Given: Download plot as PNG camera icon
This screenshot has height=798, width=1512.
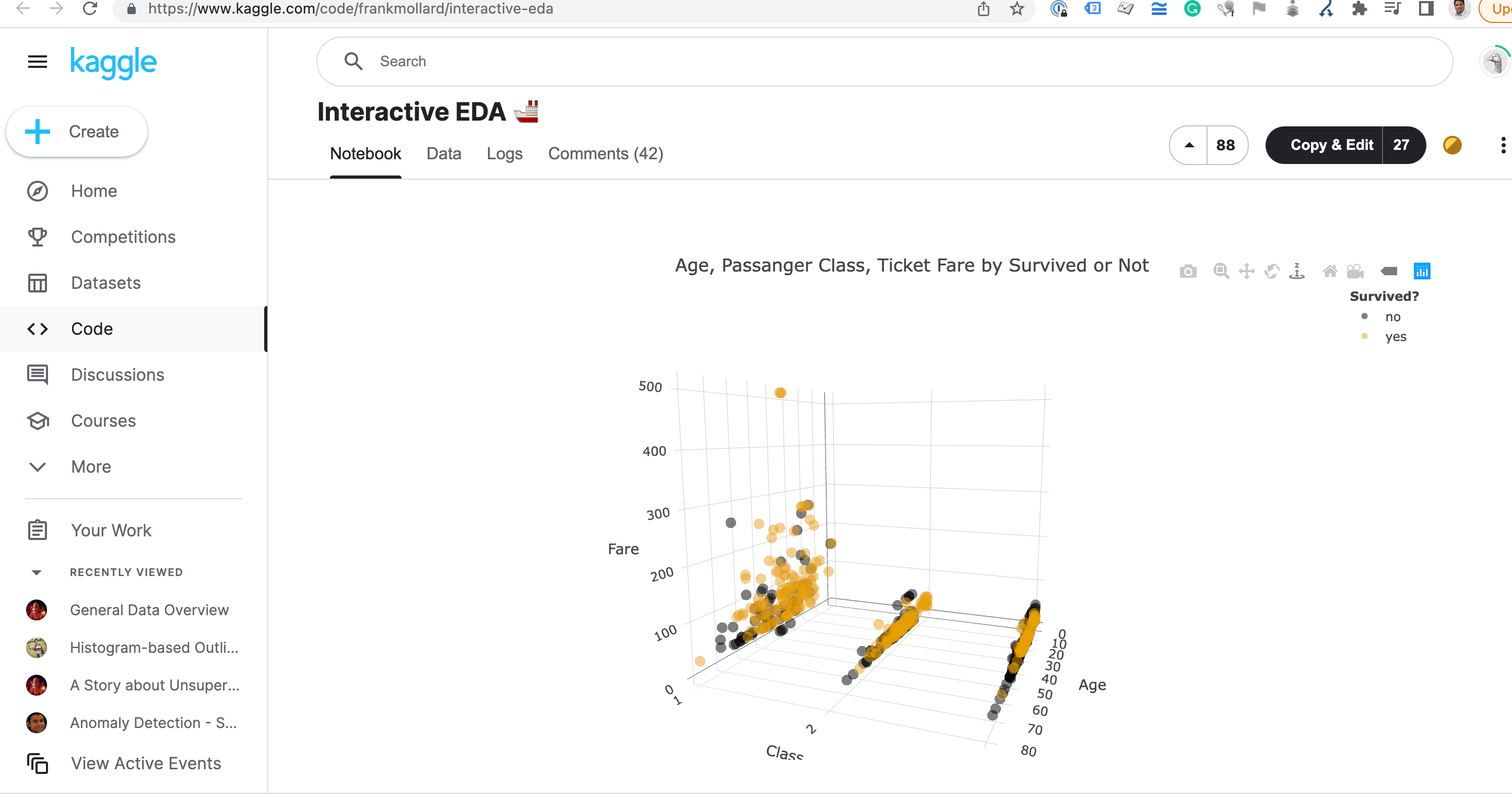Looking at the screenshot, I should [x=1188, y=272].
